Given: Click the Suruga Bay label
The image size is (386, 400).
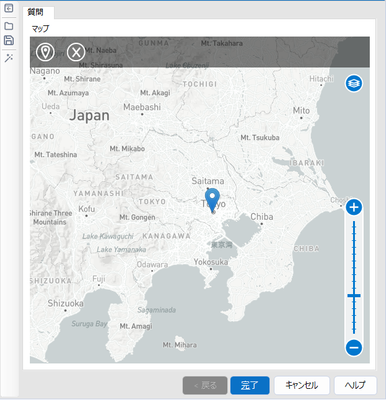Looking at the screenshot, I should pyautogui.click(x=89, y=324).
